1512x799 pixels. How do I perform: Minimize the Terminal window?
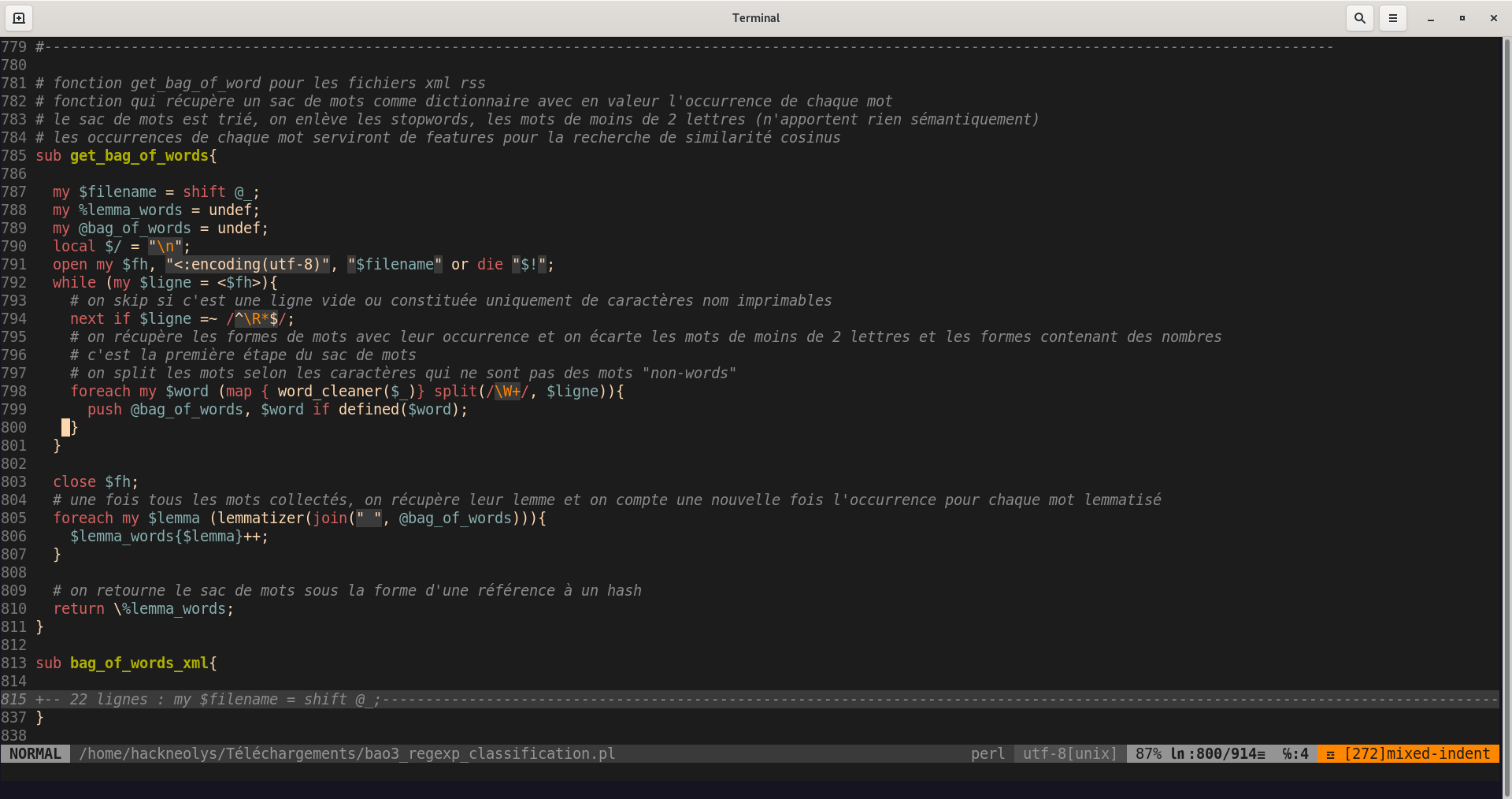1431,18
